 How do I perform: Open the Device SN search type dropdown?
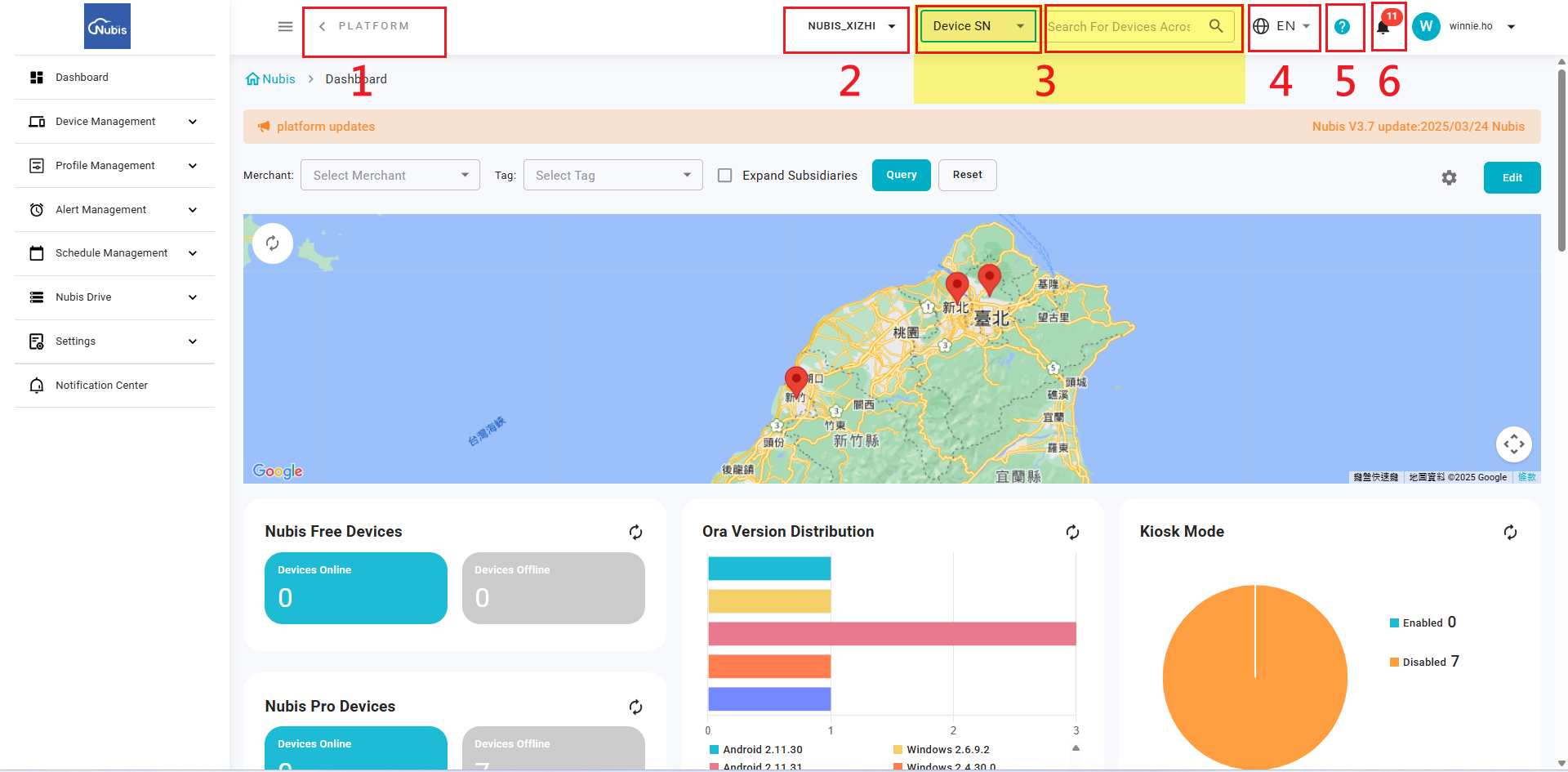(978, 26)
